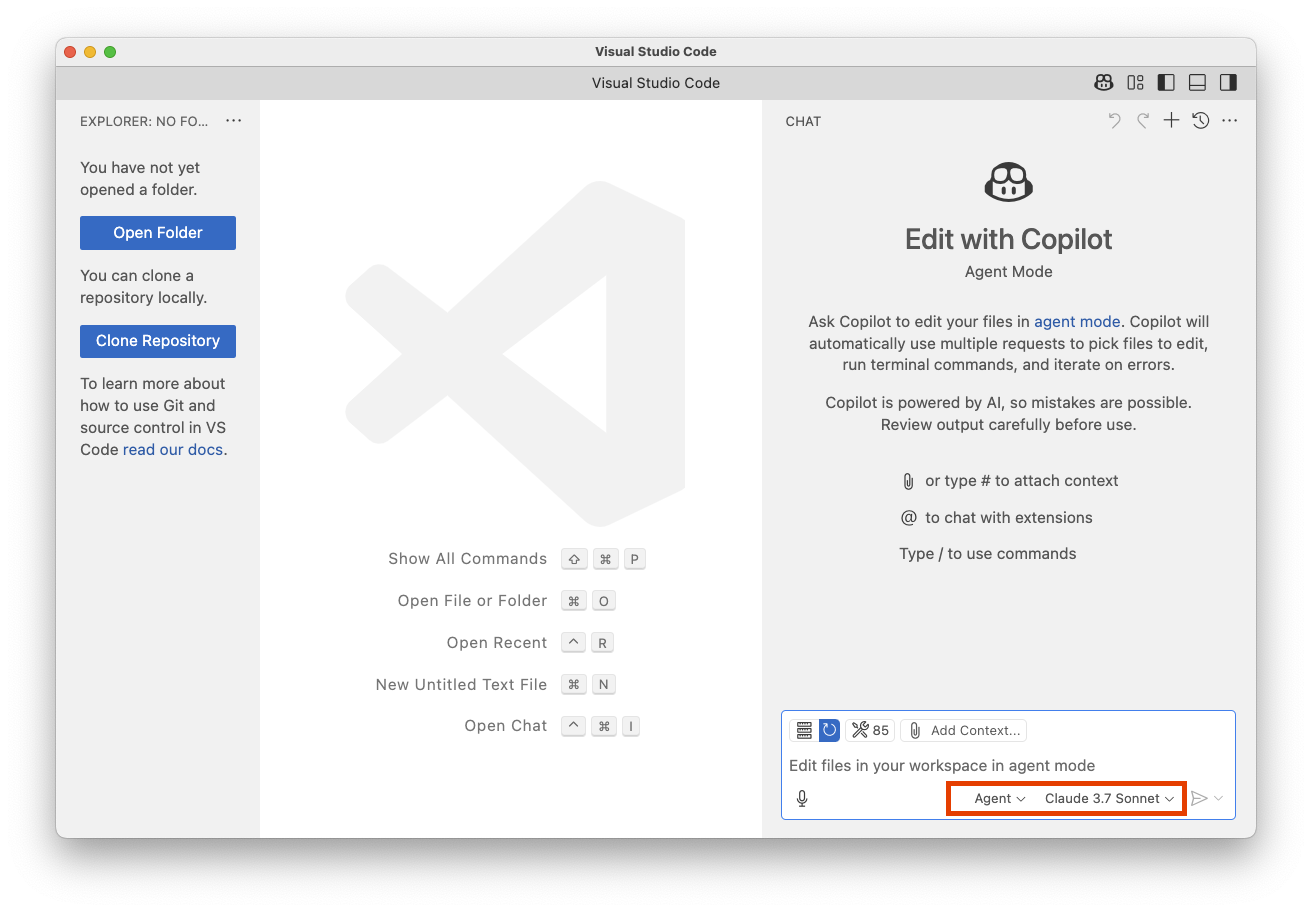Toggle the bottom panel visibility
The image size is (1312, 912).
1197,83
